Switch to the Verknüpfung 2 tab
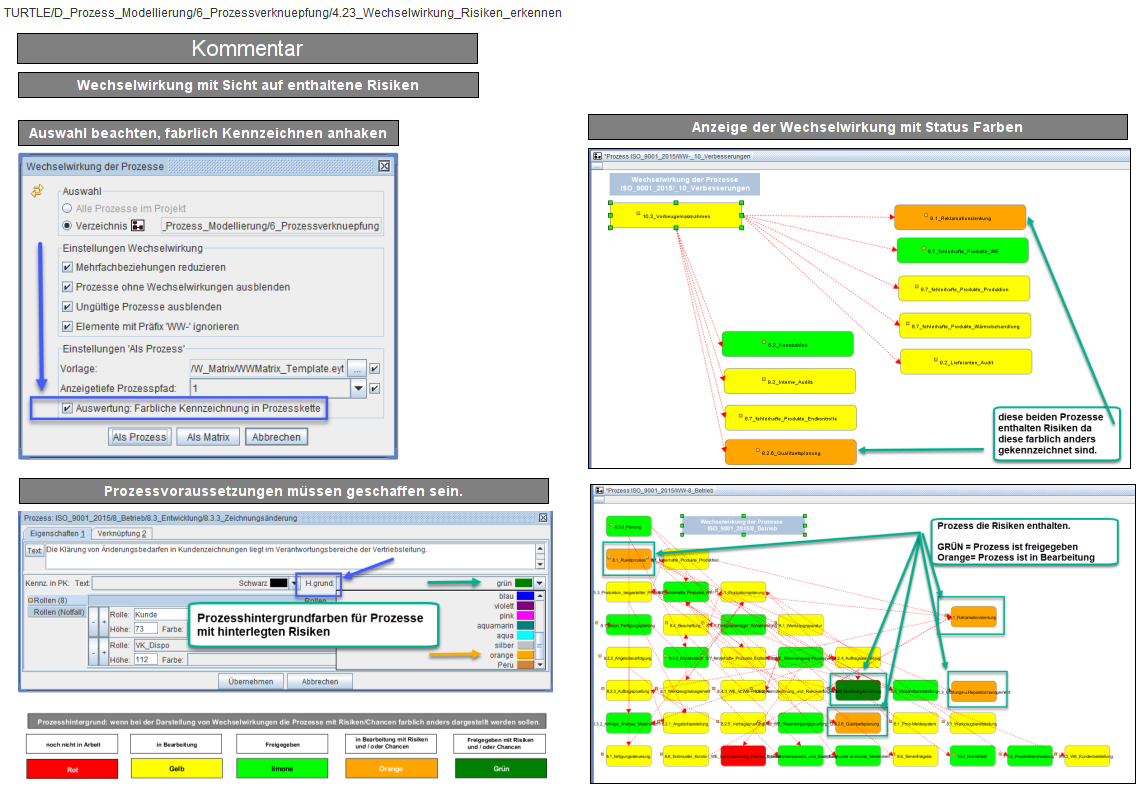This screenshot has width=1143, height=791. click(122, 534)
